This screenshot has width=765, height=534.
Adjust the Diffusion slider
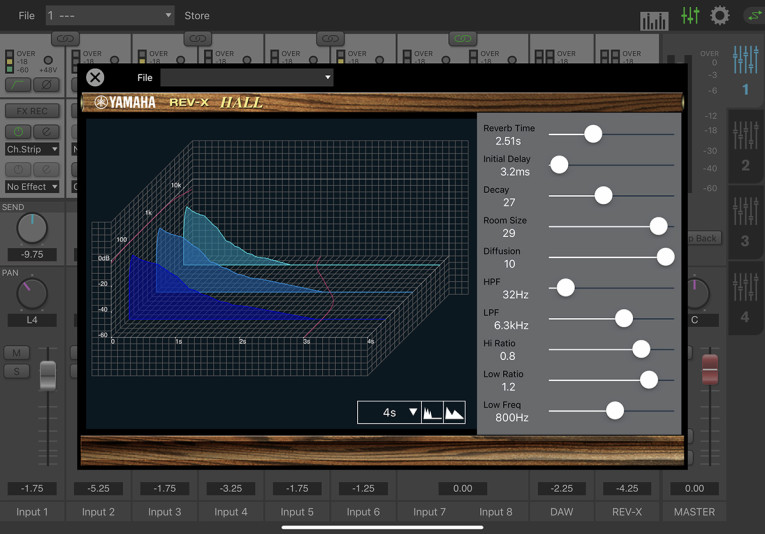pos(665,257)
